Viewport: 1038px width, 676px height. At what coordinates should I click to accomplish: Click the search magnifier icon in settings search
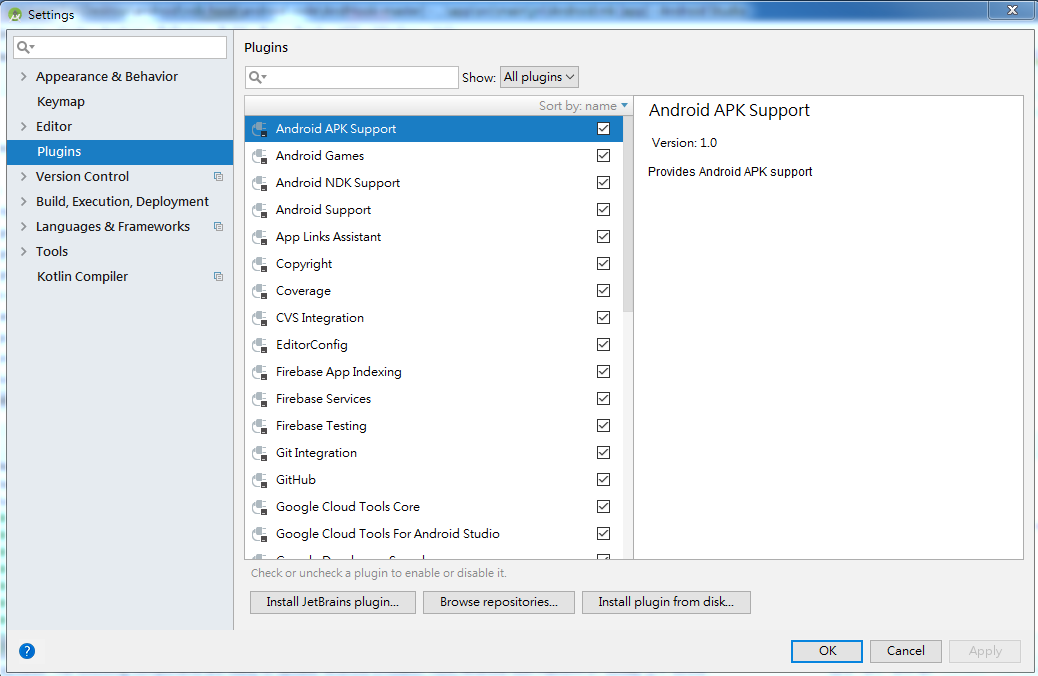click(x=25, y=47)
